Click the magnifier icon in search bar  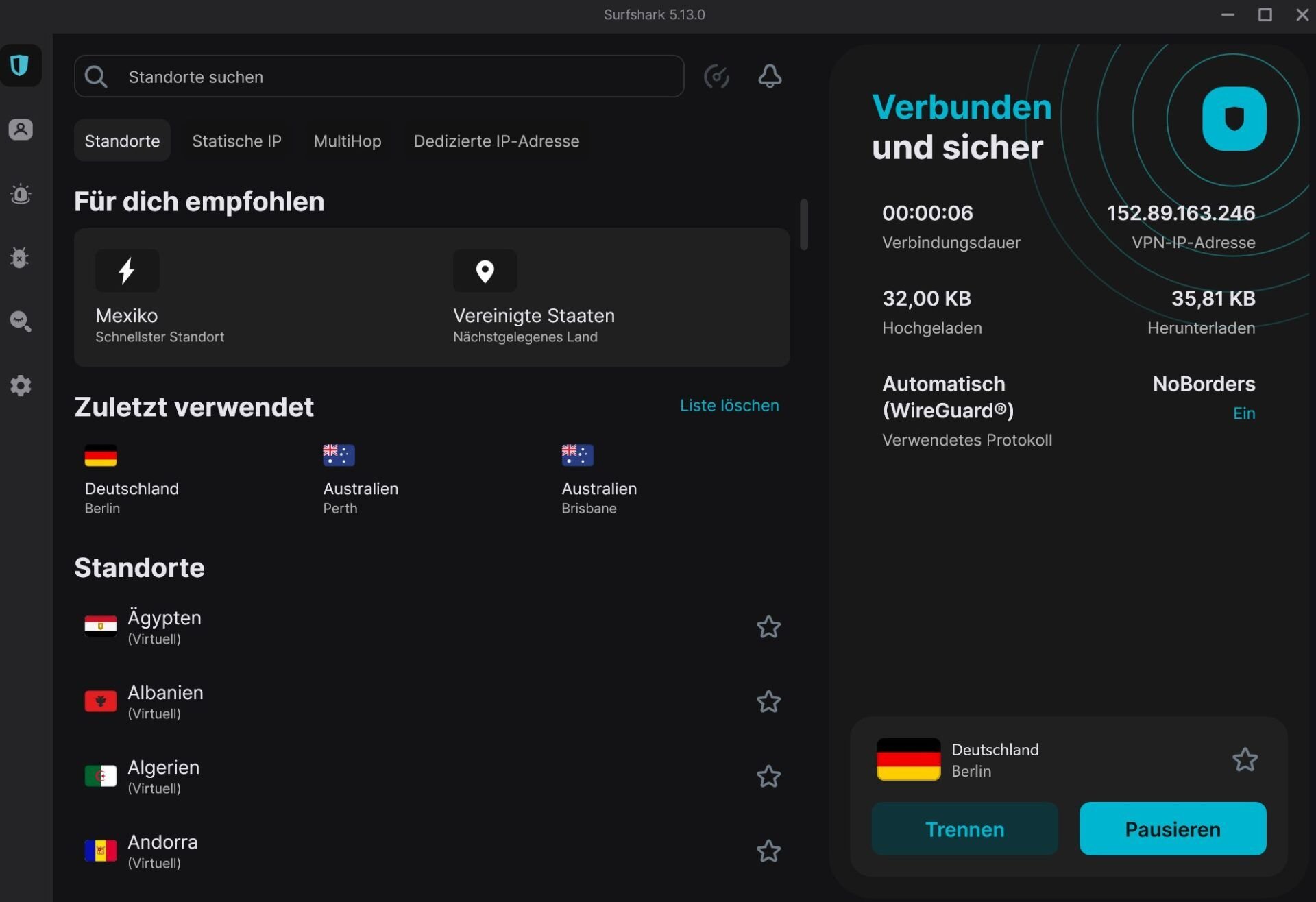click(x=96, y=77)
